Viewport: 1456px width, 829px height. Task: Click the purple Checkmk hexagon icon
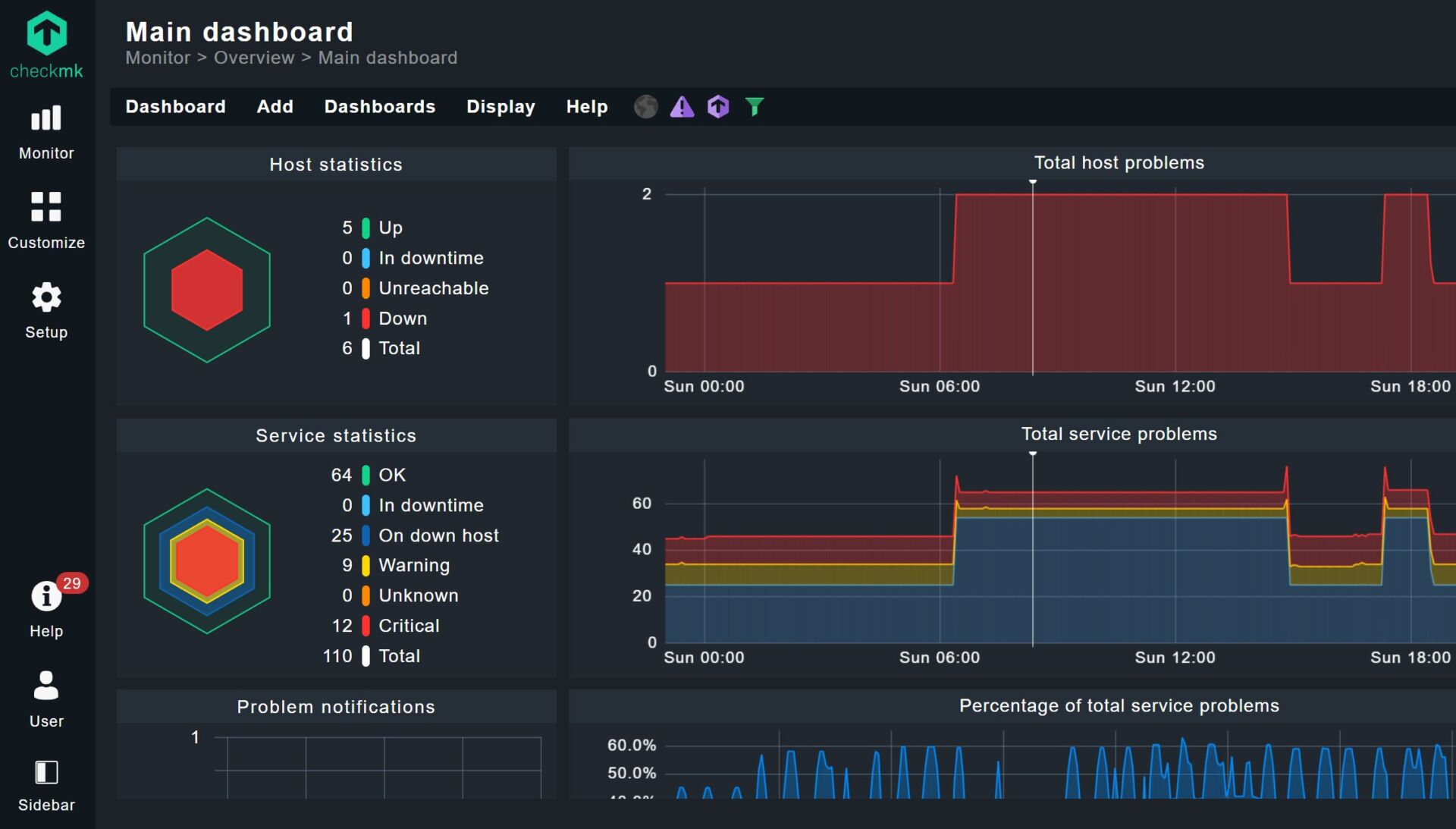[718, 107]
